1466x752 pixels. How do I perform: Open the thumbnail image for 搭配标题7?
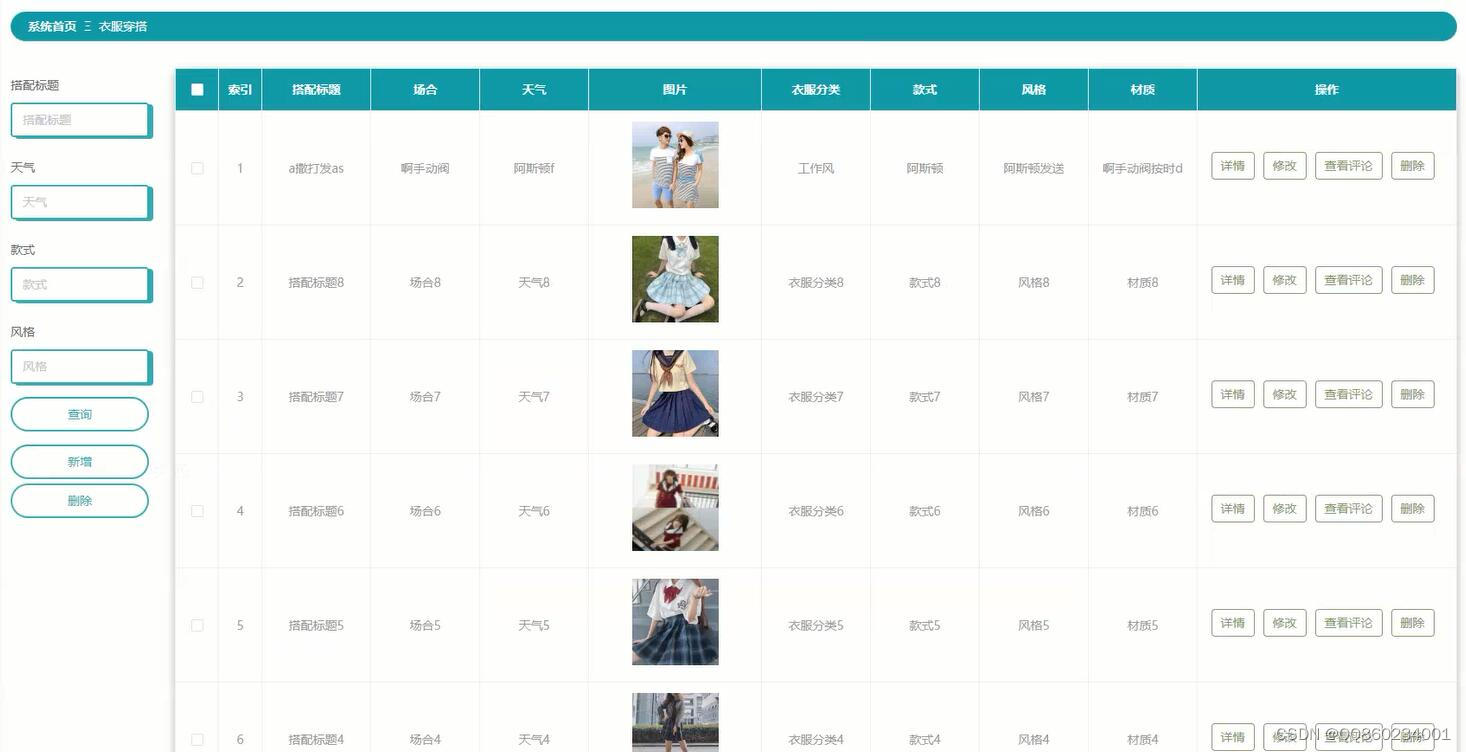tap(675, 393)
